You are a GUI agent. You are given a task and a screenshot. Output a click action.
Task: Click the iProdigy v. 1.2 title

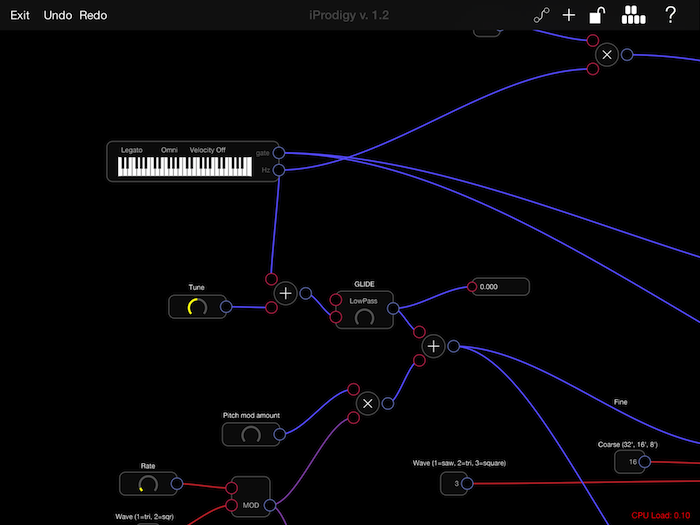(349, 15)
